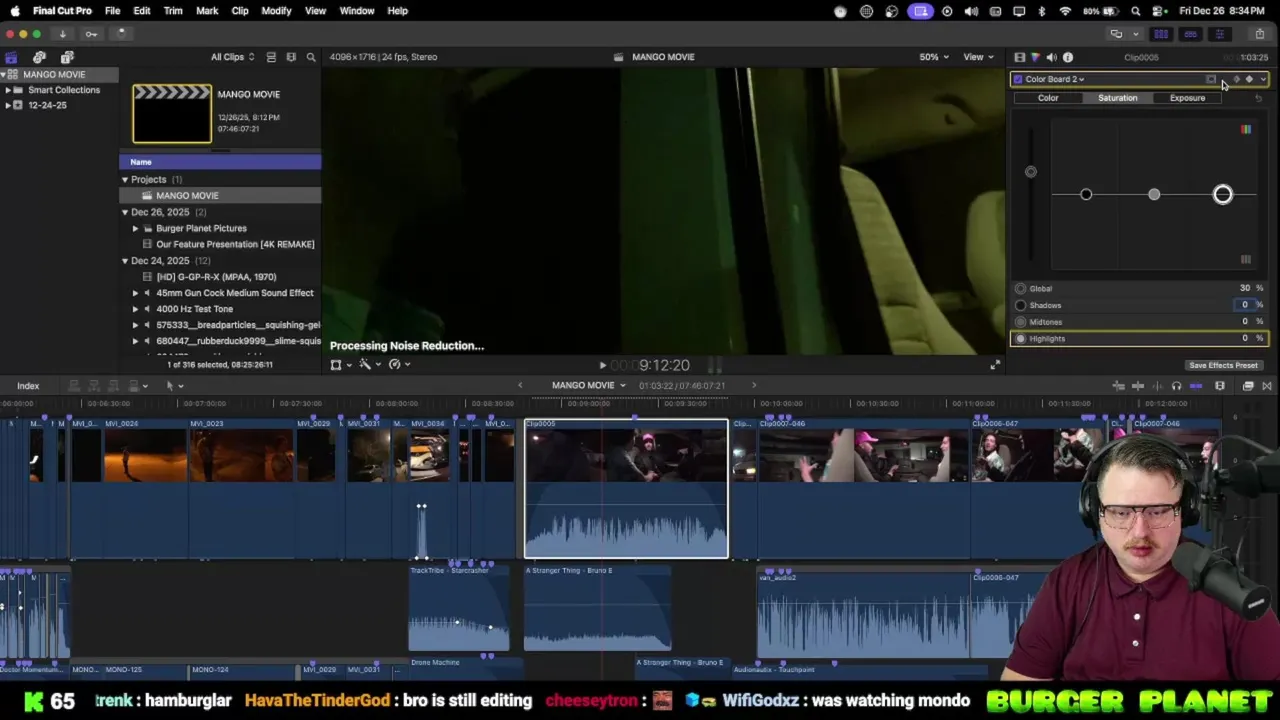Click the Global saturation side slider
The height and width of the screenshot is (720, 1280).
click(1031, 172)
